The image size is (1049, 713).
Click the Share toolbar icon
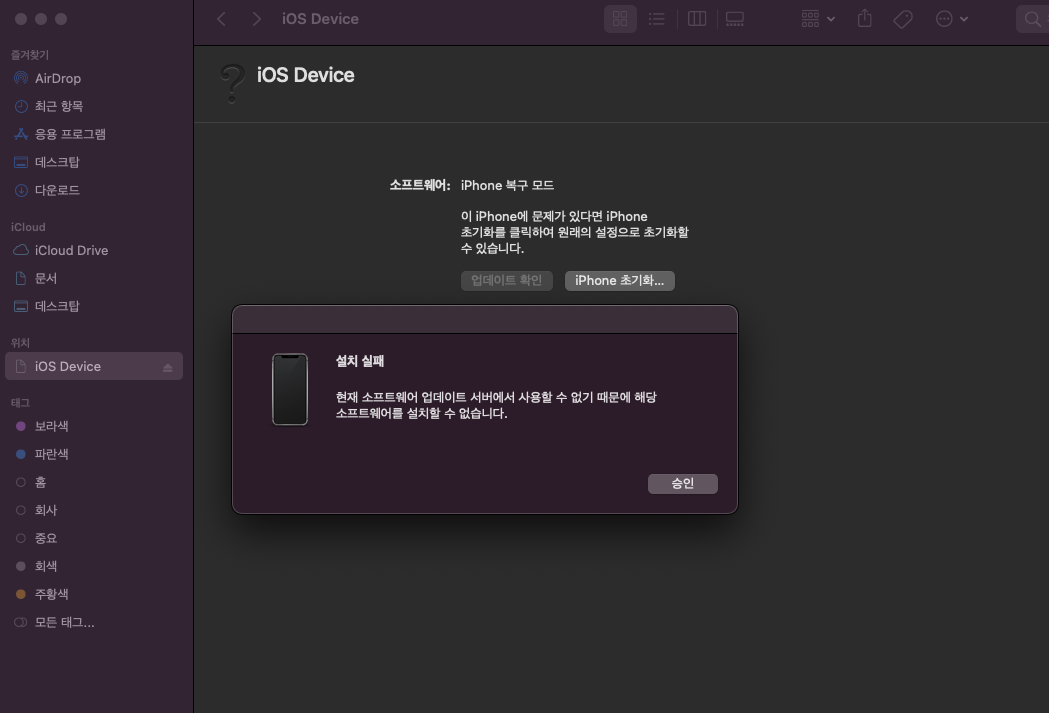(864, 19)
